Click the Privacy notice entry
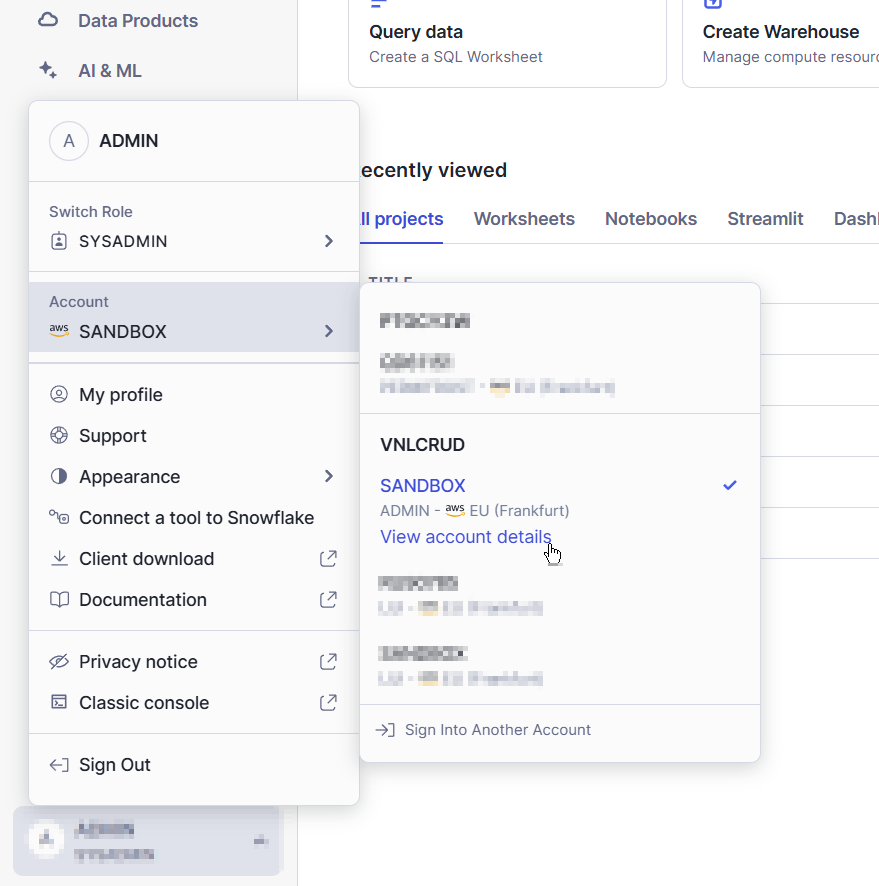The height and width of the screenshot is (886, 879). pyautogui.click(x=194, y=662)
